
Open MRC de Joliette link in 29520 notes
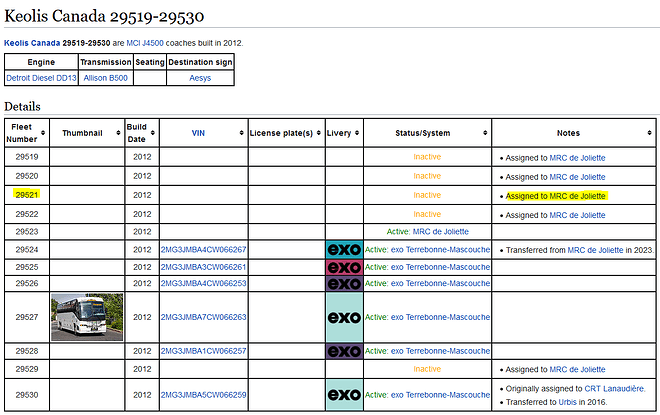tap(577, 177)
